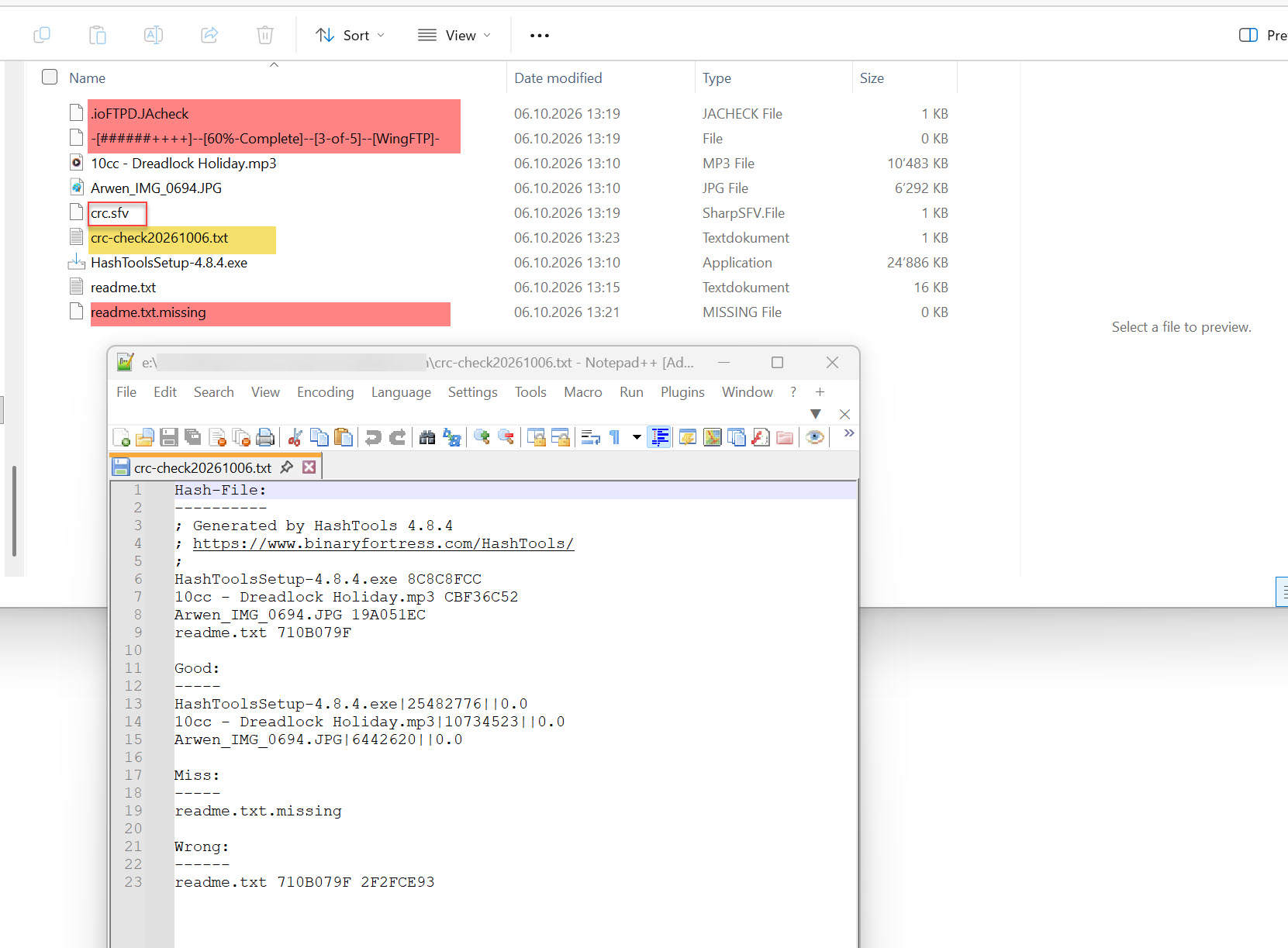Click the Open file icon in Notepad++

(x=145, y=437)
